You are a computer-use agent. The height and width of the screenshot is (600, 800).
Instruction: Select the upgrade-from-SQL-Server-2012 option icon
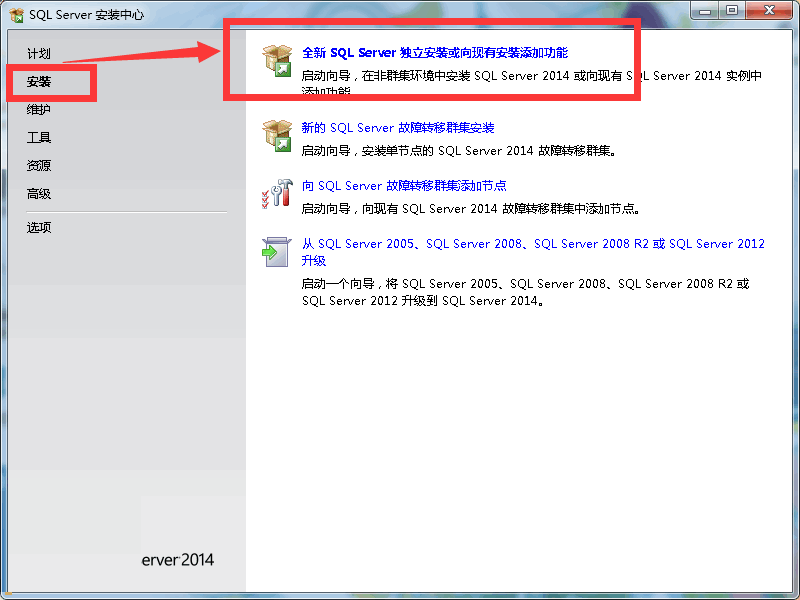point(276,250)
